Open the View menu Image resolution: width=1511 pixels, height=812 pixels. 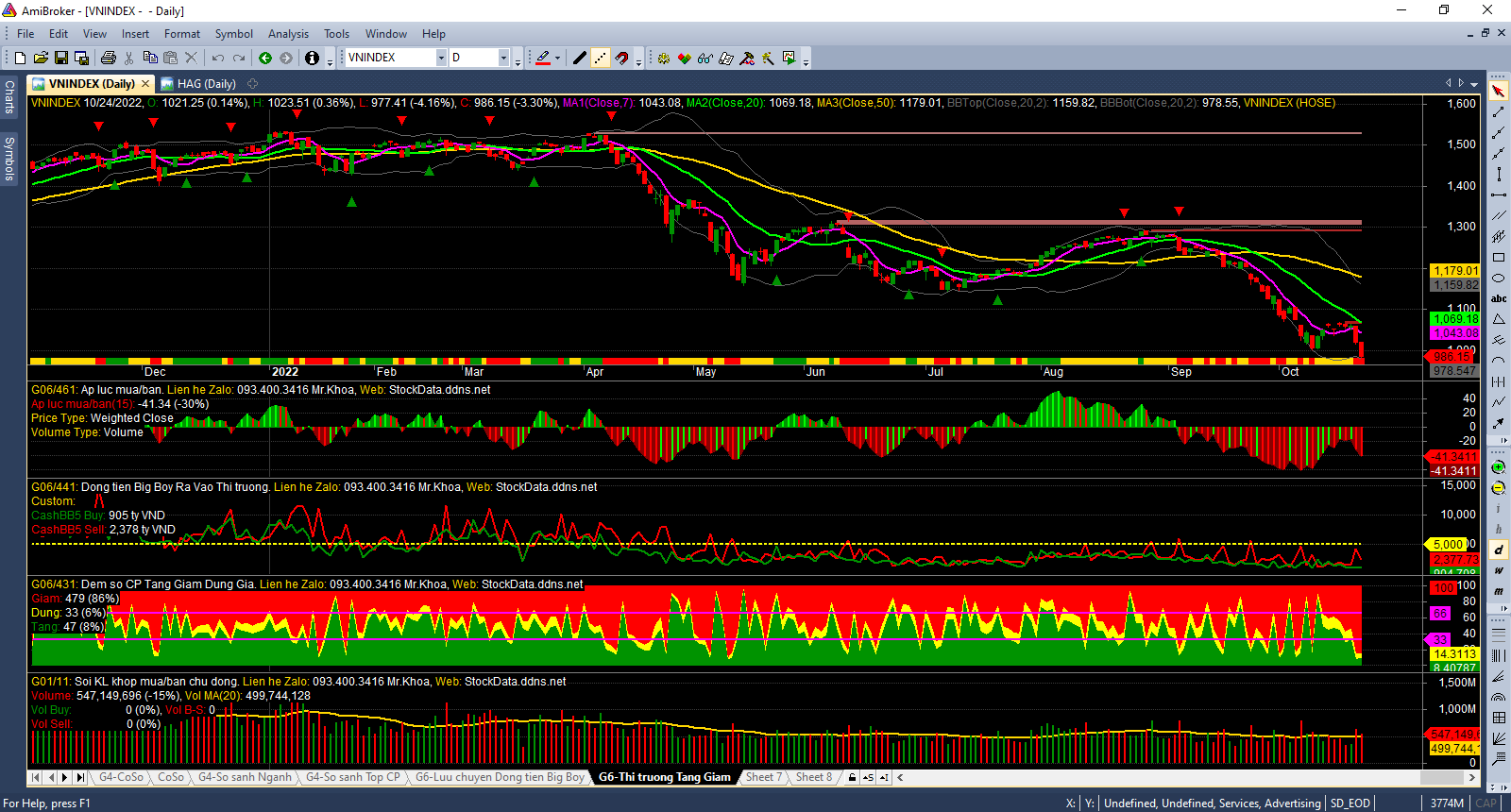coord(94,33)
